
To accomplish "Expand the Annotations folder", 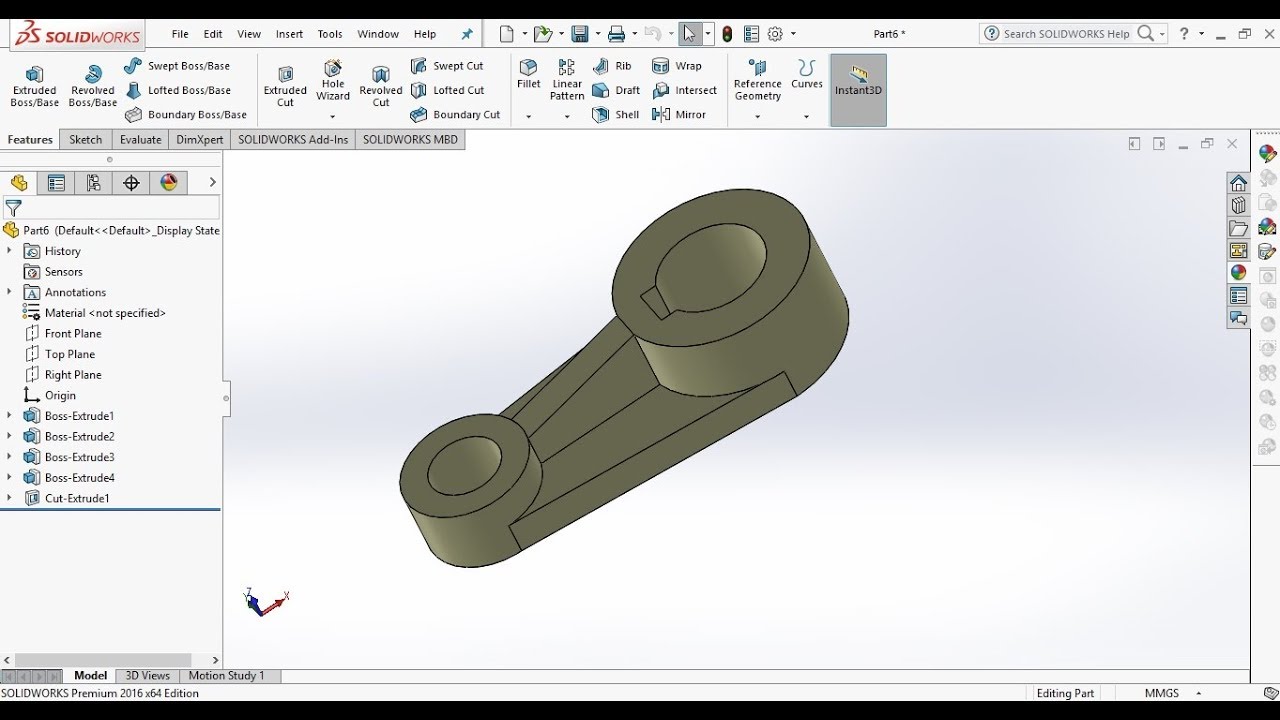I will 9,292.
